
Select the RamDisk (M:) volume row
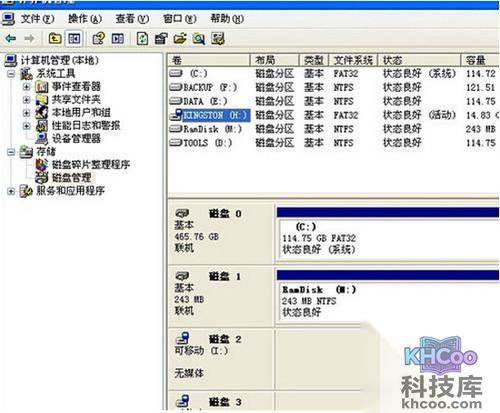[x=333, y=129]
